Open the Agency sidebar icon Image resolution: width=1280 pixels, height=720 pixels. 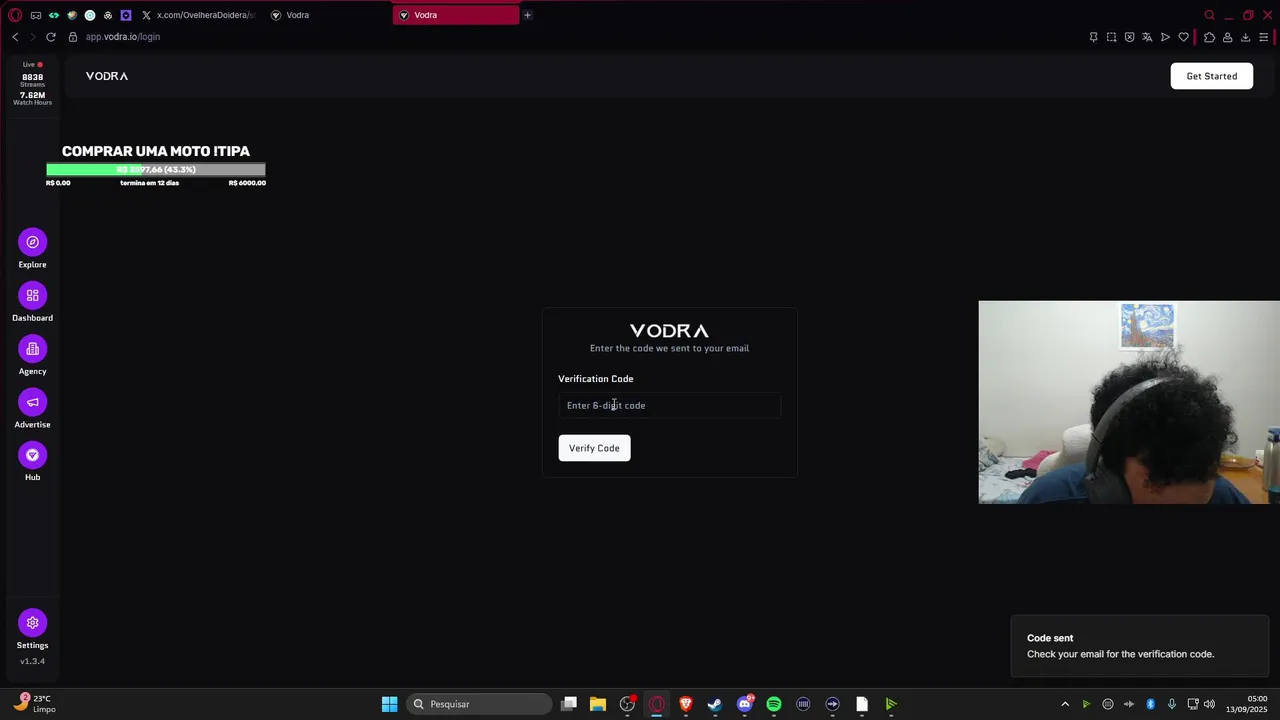click(x=32, y=349)
